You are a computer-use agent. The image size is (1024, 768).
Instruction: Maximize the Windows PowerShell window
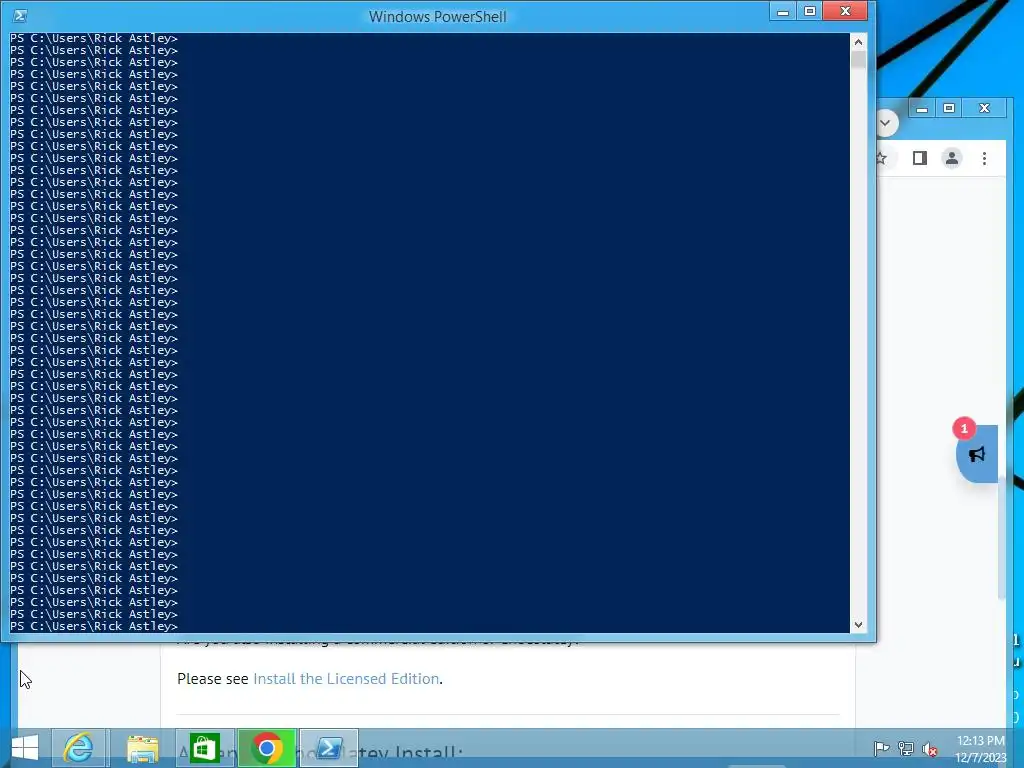[x=810, y=11]
